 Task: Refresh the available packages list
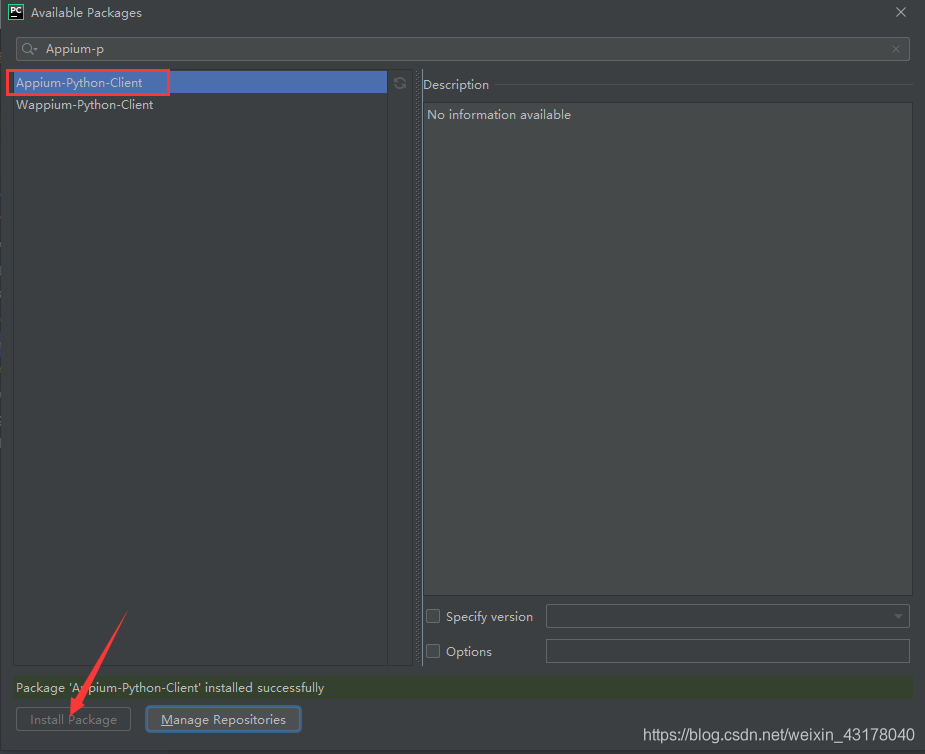[x=399, y=84]
